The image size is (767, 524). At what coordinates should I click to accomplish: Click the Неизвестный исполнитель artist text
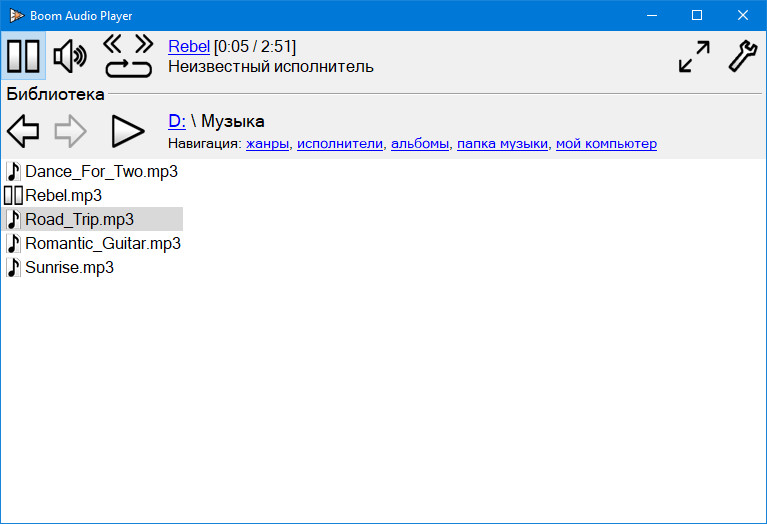[x=271, y=67]
